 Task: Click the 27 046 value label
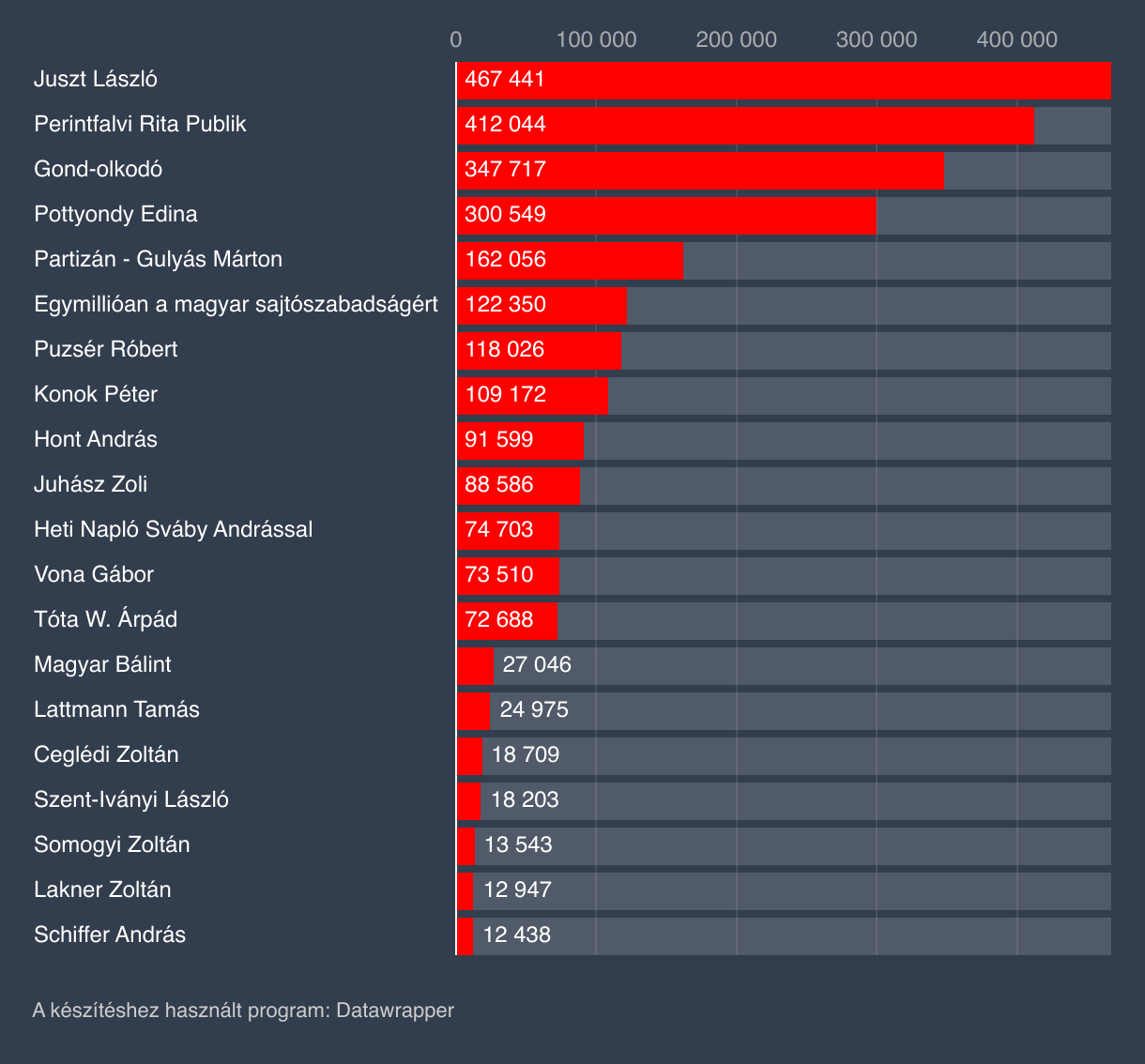click(x=536, y=665)
